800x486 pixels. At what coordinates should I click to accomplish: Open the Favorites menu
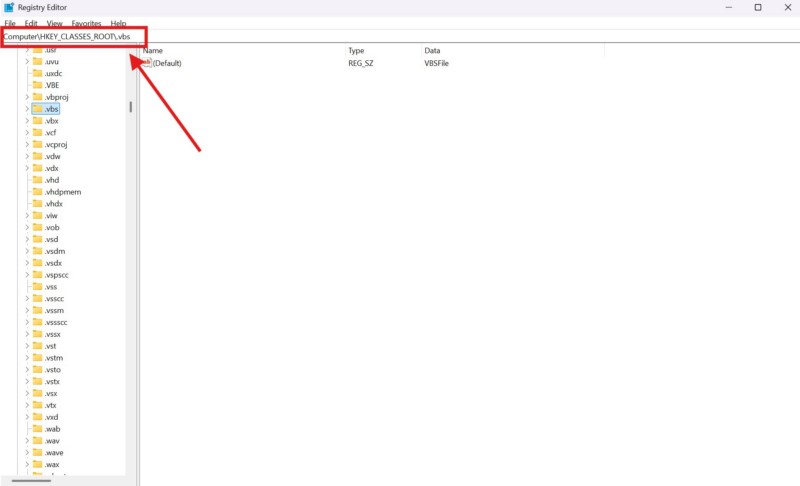[x=86, y=23]
